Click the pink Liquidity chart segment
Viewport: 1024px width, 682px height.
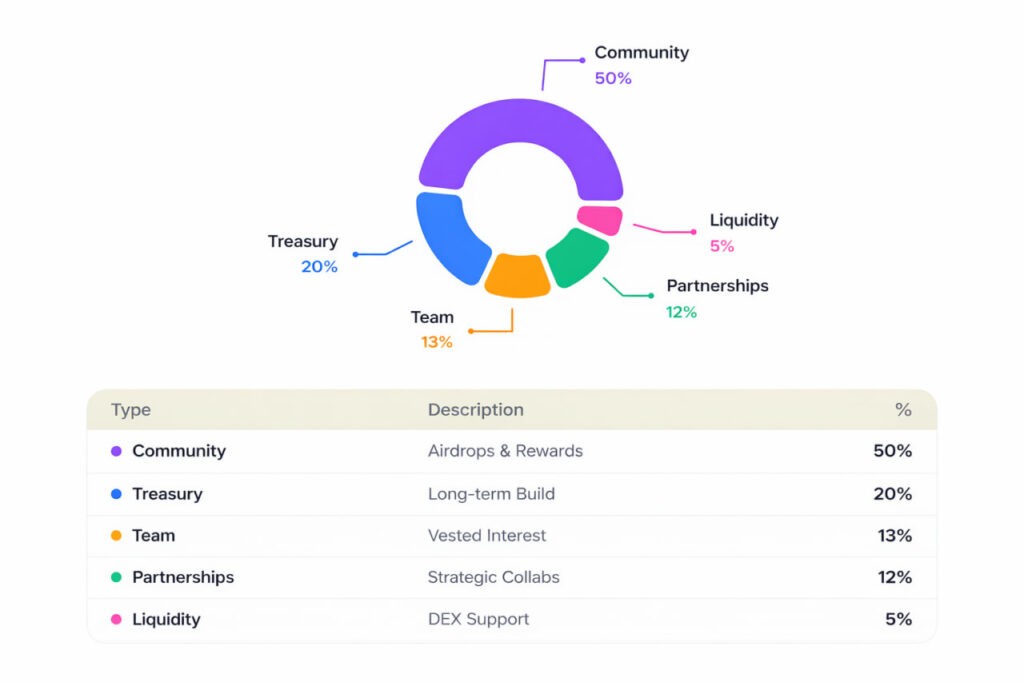coord(600,220)
